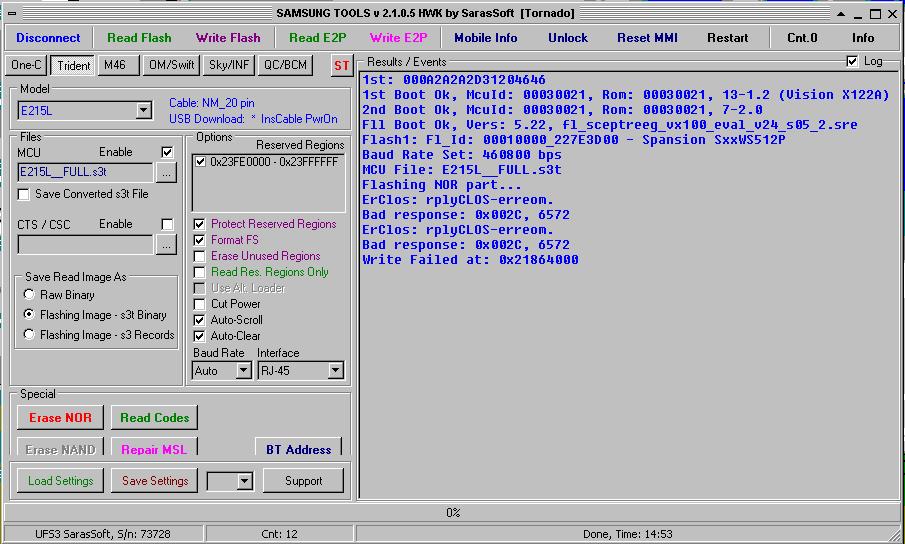The width and height of the screenshot is (905, 544).
Task: Click the Save Settings button
Action: click(x=155, y=481)
